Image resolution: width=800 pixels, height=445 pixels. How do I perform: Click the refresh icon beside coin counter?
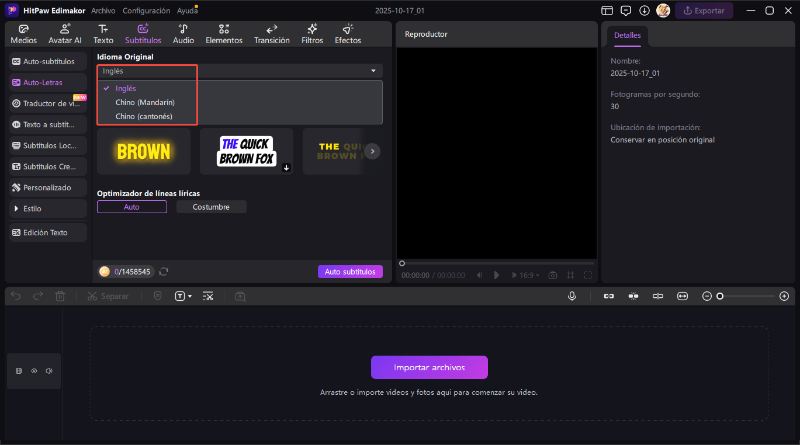(163, 271)
